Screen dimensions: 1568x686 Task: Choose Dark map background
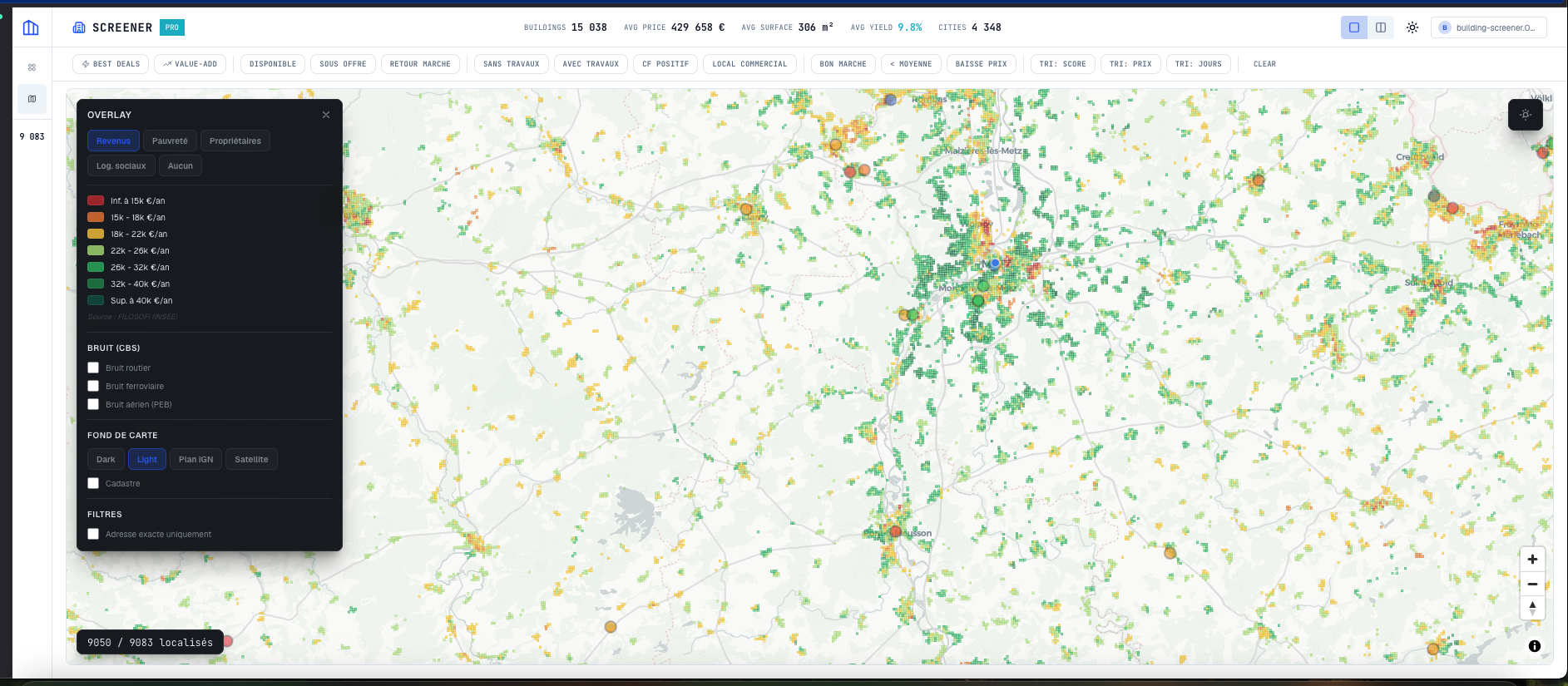coord(106,459)
